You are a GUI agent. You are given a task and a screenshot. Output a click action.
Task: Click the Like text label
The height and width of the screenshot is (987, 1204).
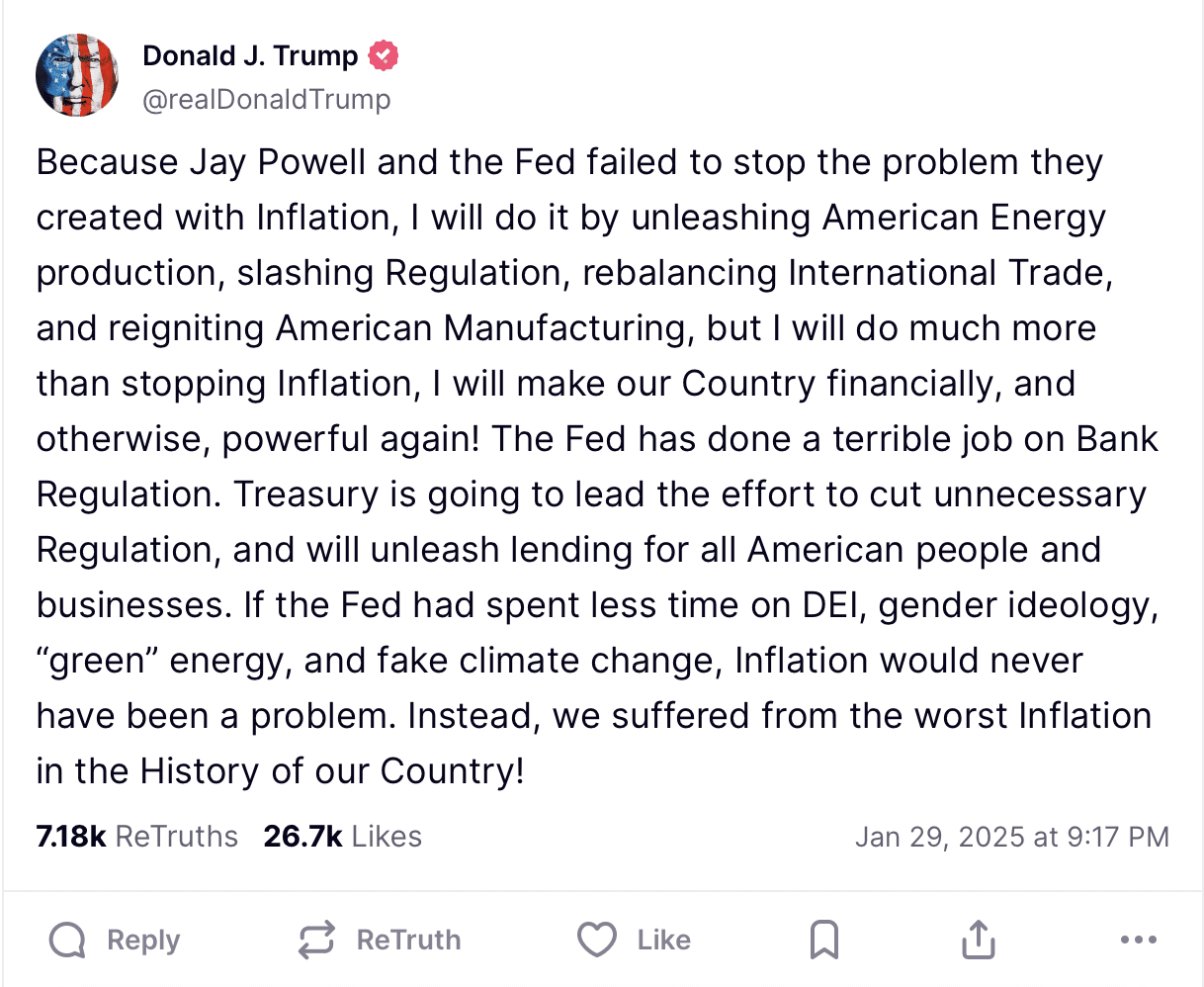(664, 941)
